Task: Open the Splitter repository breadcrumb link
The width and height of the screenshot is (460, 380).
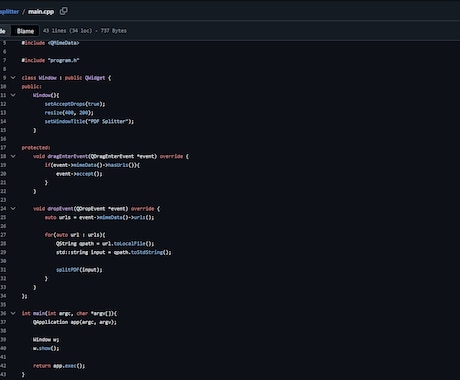Action: pyautogui.click(x=9, y=12)
